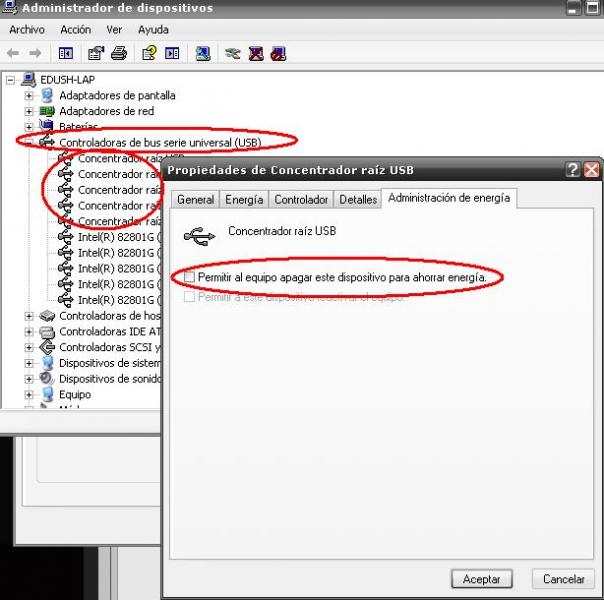This screenshot has height=600, width=604.
Task: Expand Controladoras SCSI node
Action: pyautogui.click(x=29, y=347)
